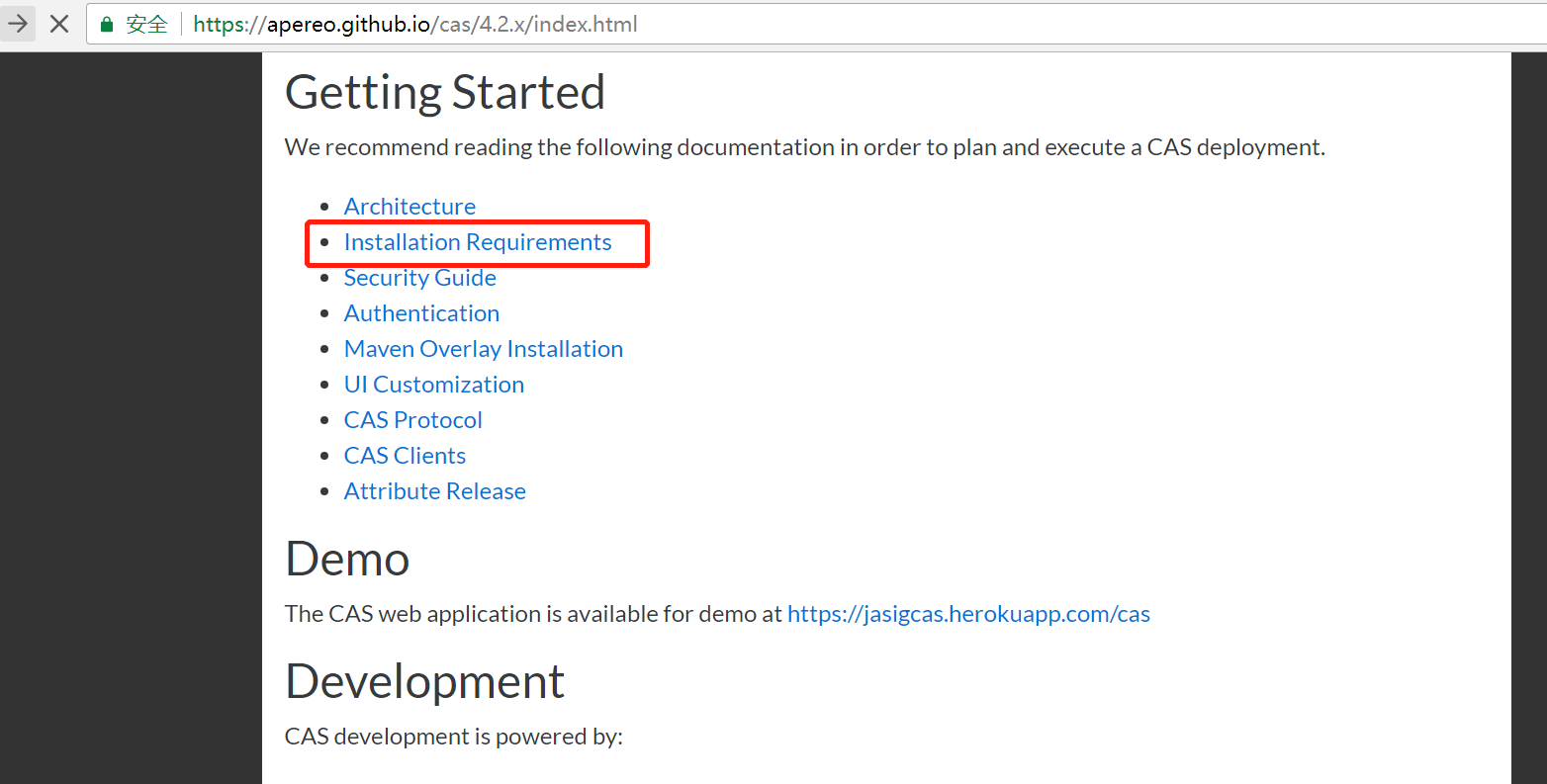1547x784 pixels.
Task: Click the Demo section heading
Action: (x=347, y=560)
